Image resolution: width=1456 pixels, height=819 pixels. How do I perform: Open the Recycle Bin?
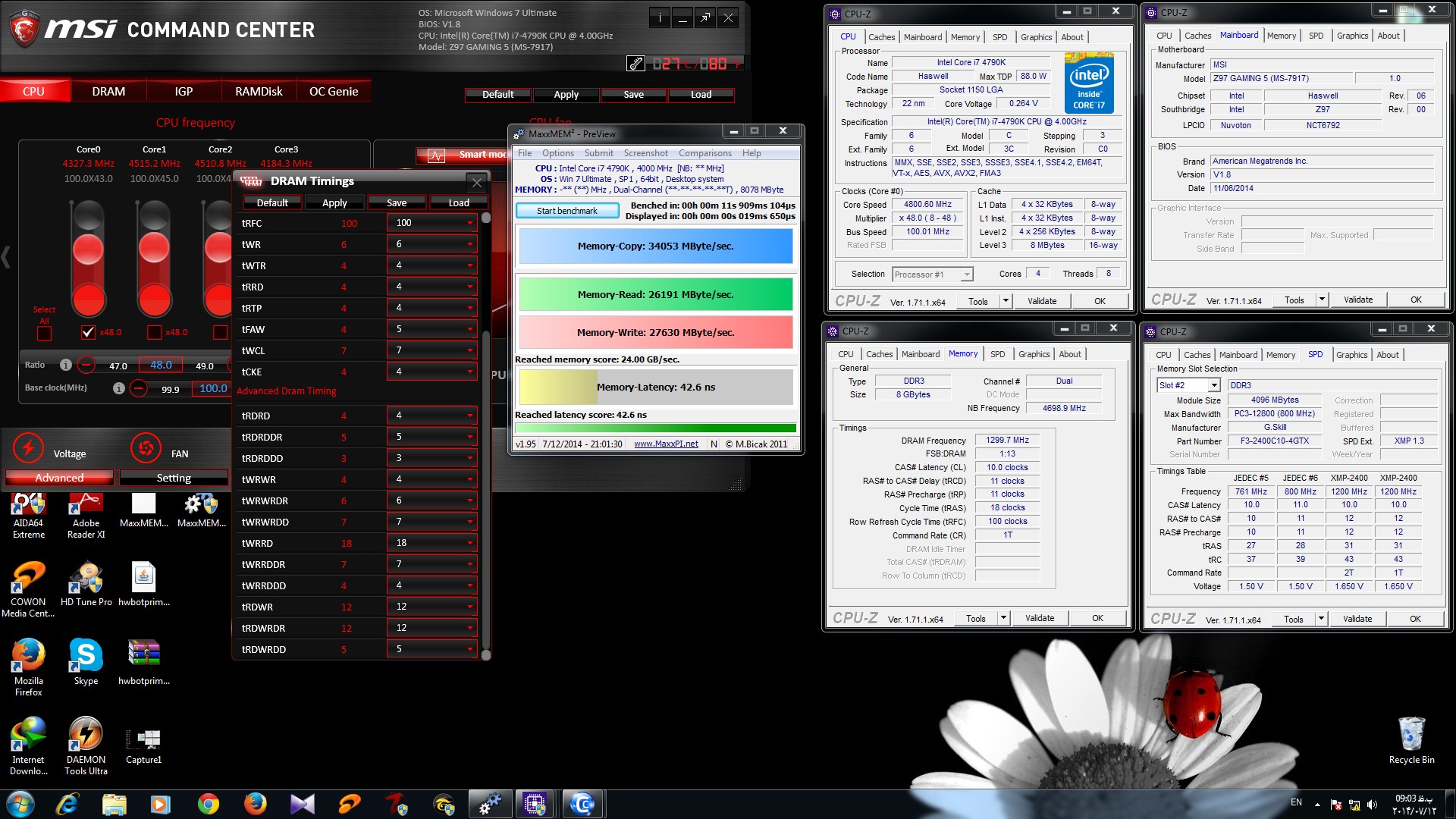coord(1411,741)
